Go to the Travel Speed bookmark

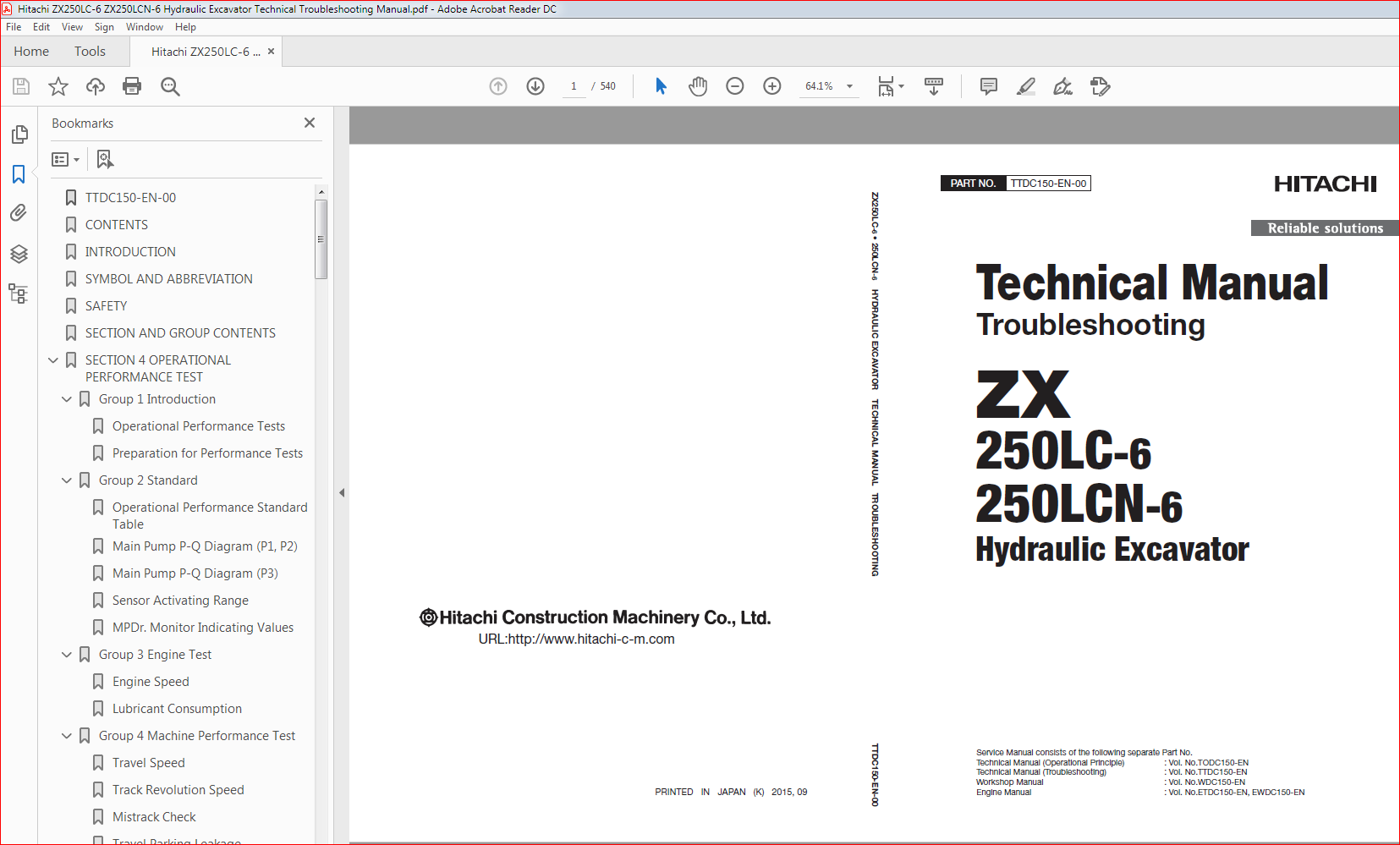[148, 763]
